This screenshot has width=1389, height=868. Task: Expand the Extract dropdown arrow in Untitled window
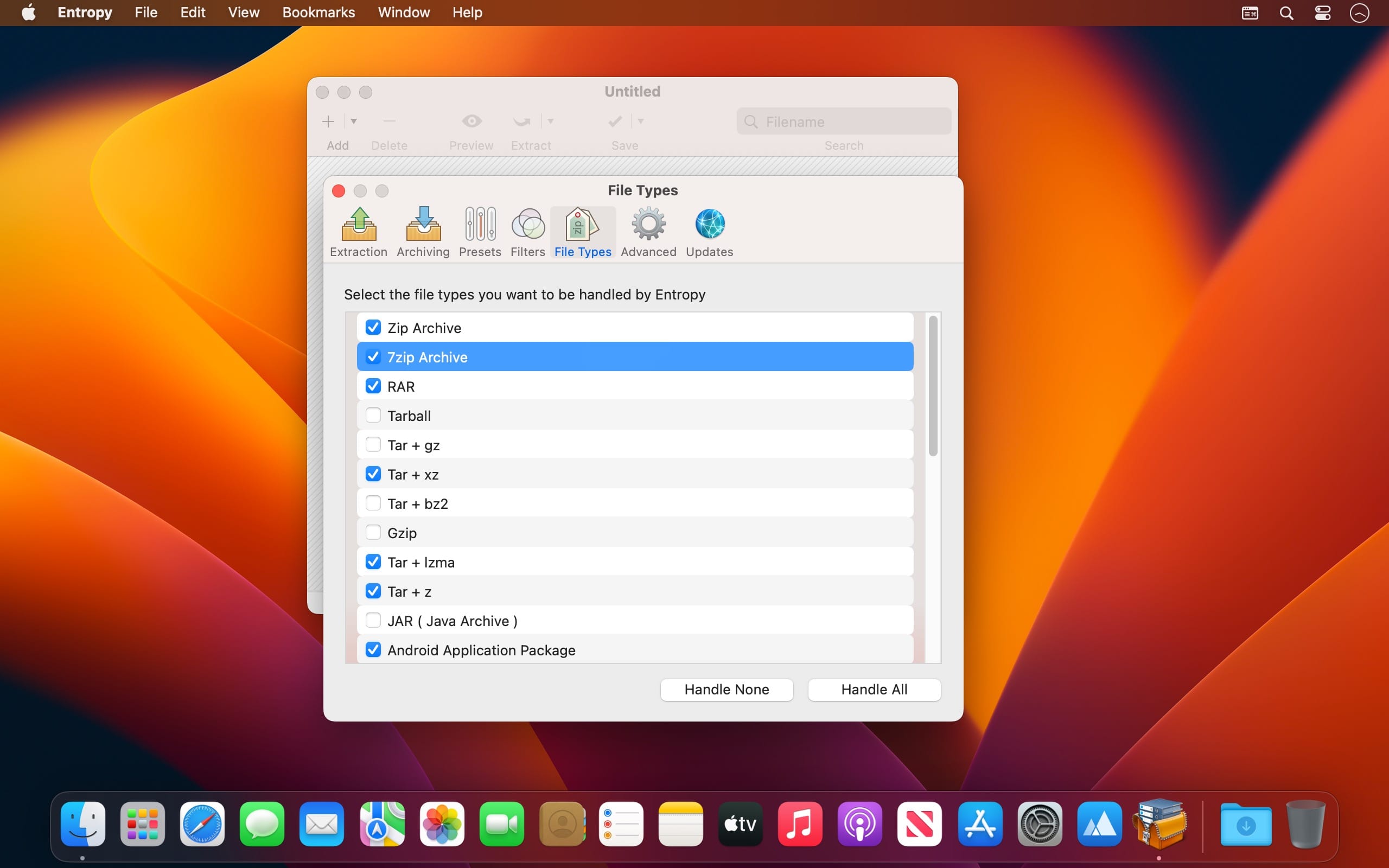(x=550, y=121)
